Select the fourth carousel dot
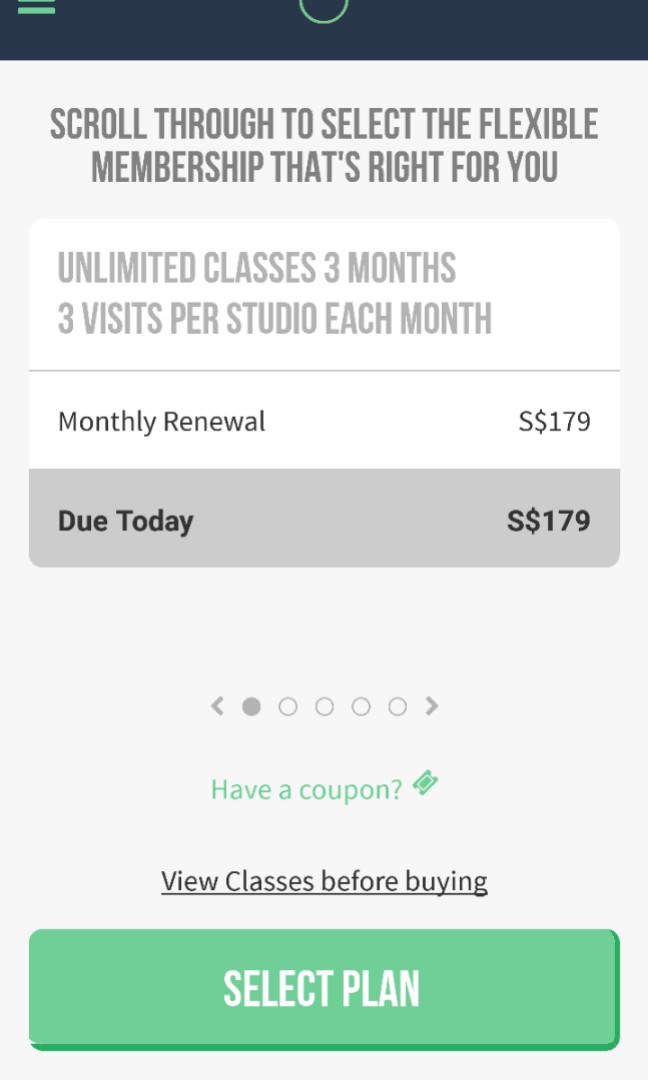Viewport: 648px width, 1080px height. (361, 706)
